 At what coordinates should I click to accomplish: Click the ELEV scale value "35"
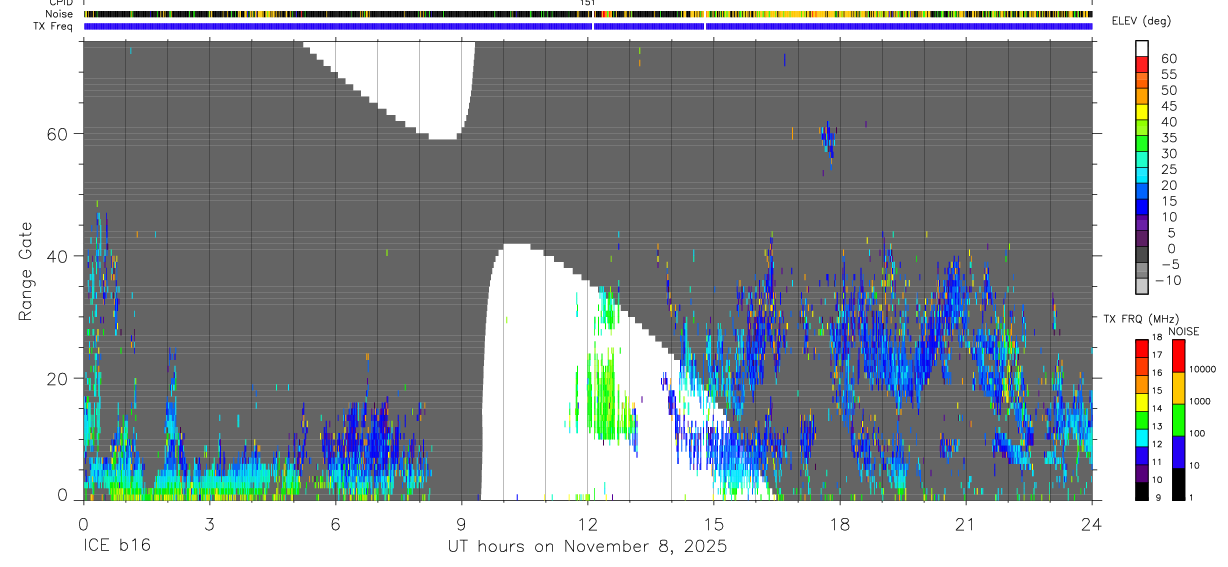(x=1168, y=138)
